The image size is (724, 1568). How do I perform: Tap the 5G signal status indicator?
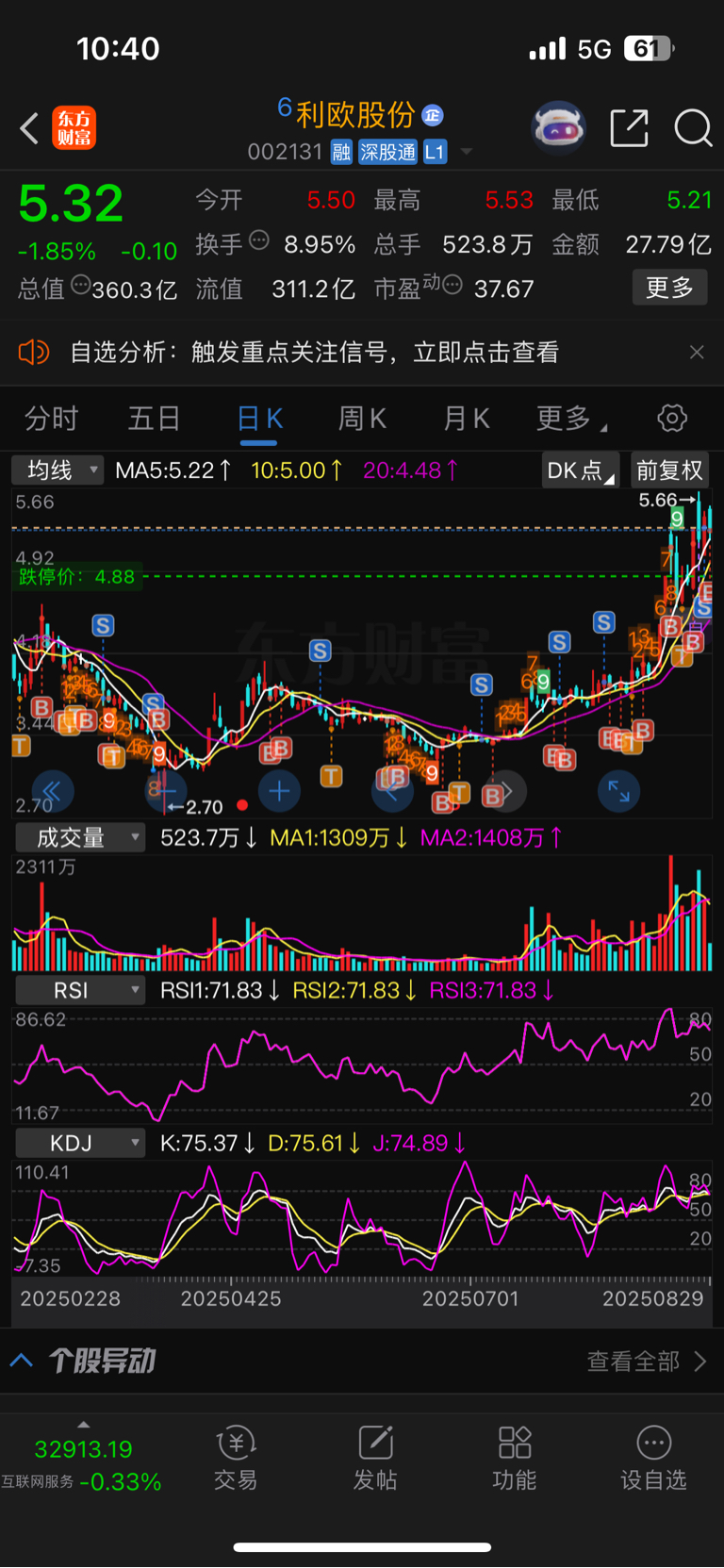click(595, 49)
